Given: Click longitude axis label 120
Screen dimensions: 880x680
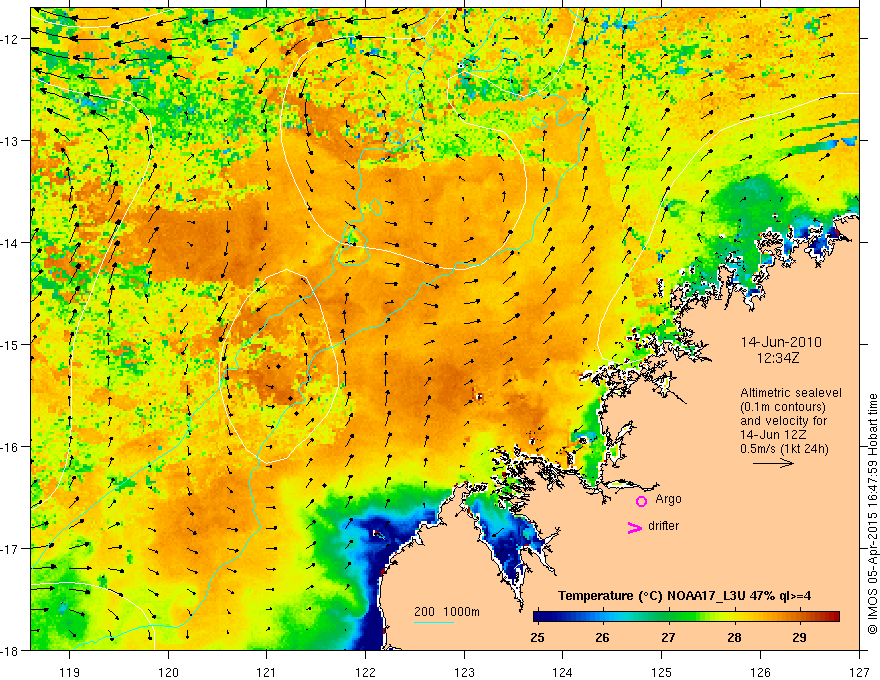Looking at the screenshot, I should click(x=168, y=672).
